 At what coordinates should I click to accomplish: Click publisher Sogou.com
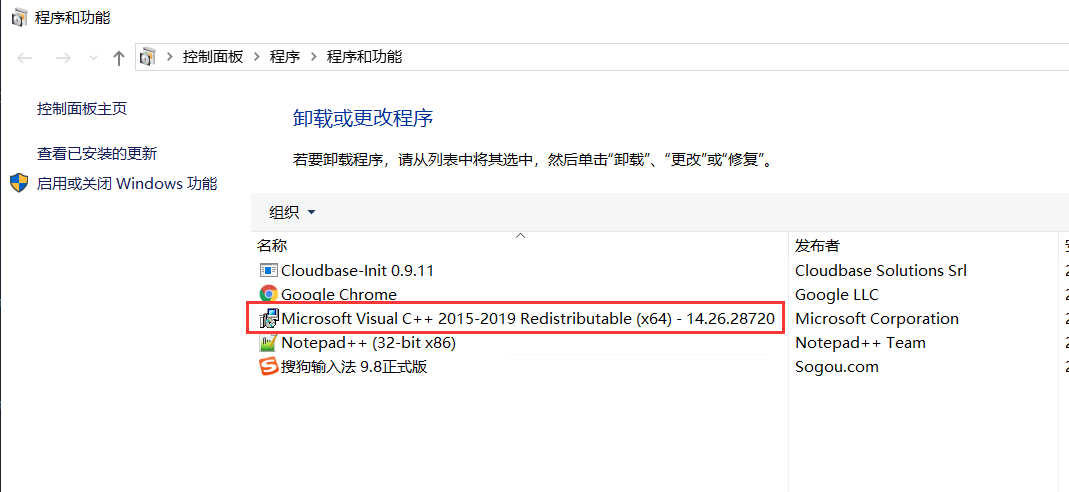pos(837,367)
